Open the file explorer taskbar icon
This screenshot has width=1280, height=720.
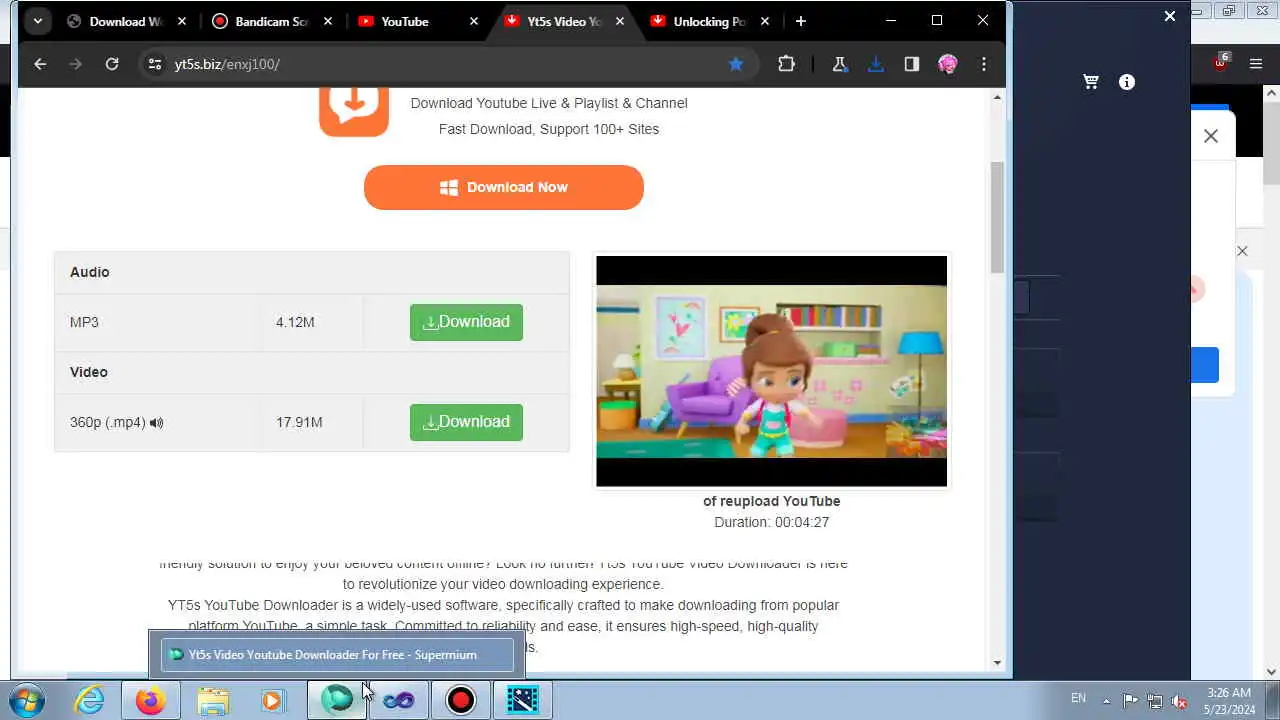coord(213,700)
